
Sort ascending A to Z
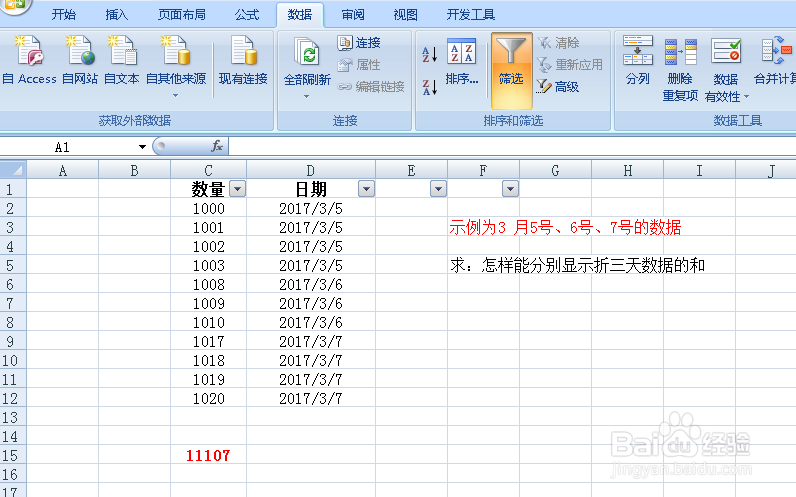tap(429, 54)
